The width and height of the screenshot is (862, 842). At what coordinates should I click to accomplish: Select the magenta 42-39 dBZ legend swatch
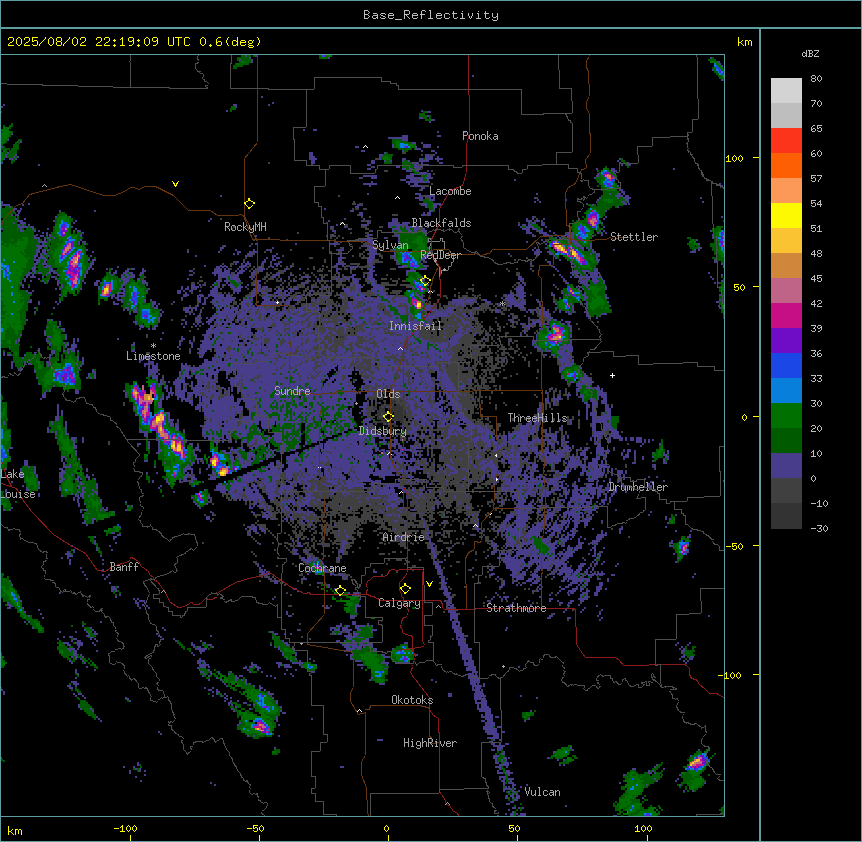click(786, 315)
